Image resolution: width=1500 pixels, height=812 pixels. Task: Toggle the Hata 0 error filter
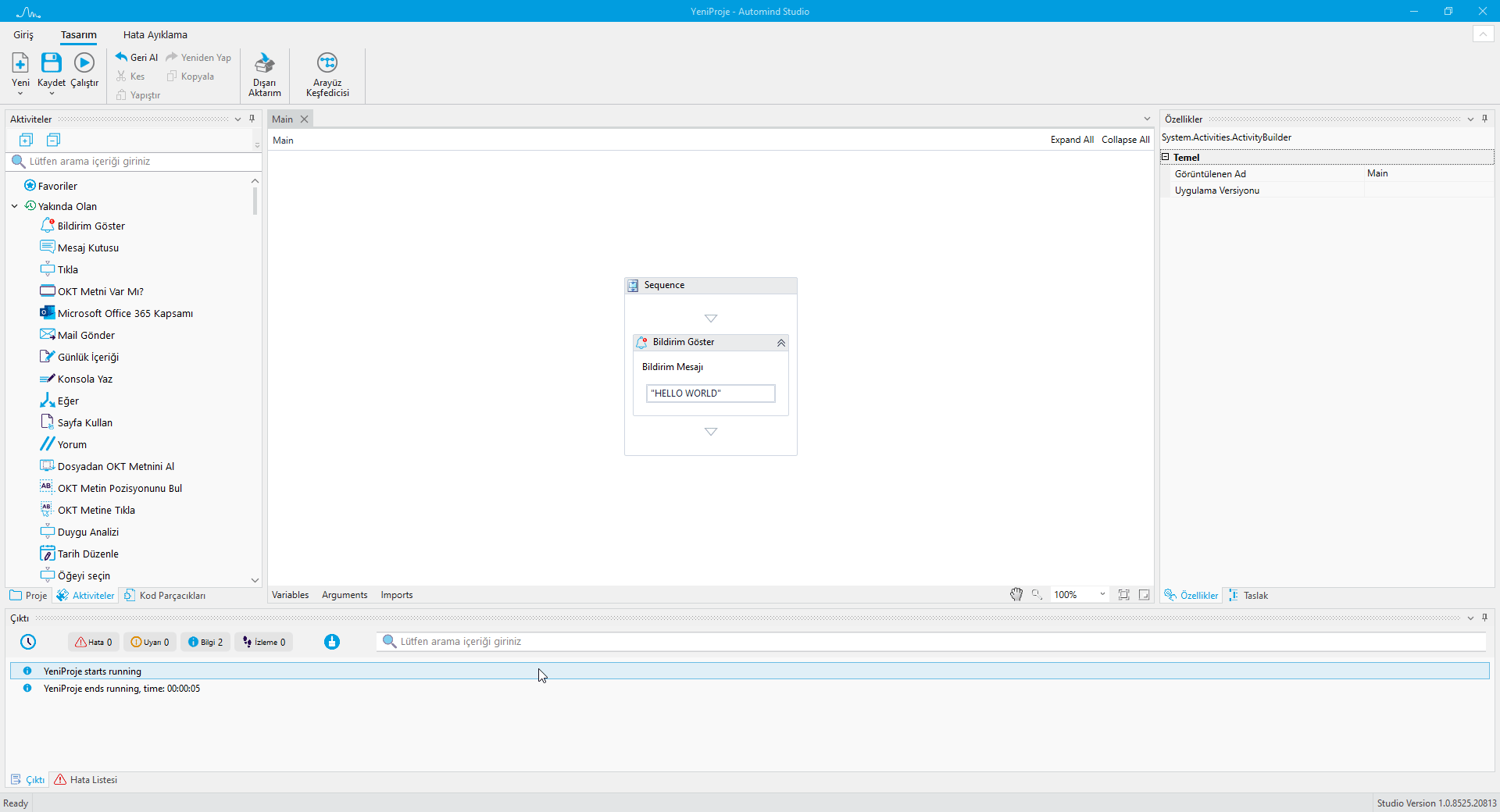(94, 642)
